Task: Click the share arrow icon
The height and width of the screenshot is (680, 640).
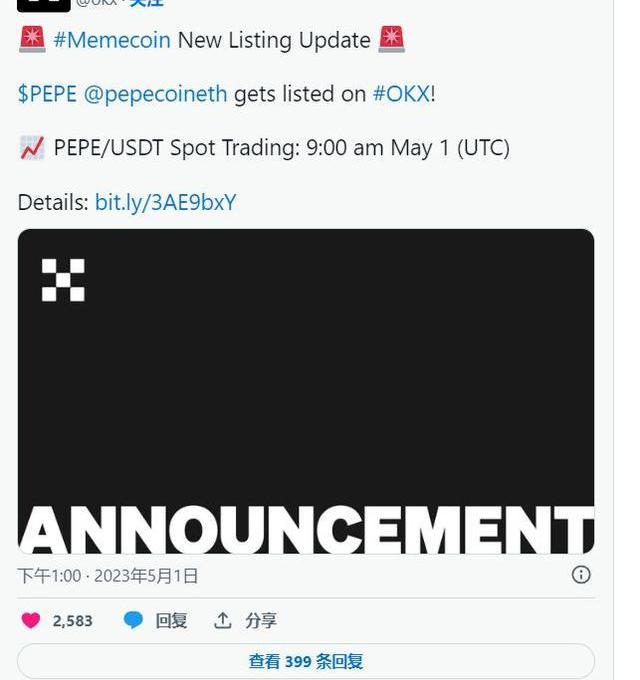Action: (223, 621)
